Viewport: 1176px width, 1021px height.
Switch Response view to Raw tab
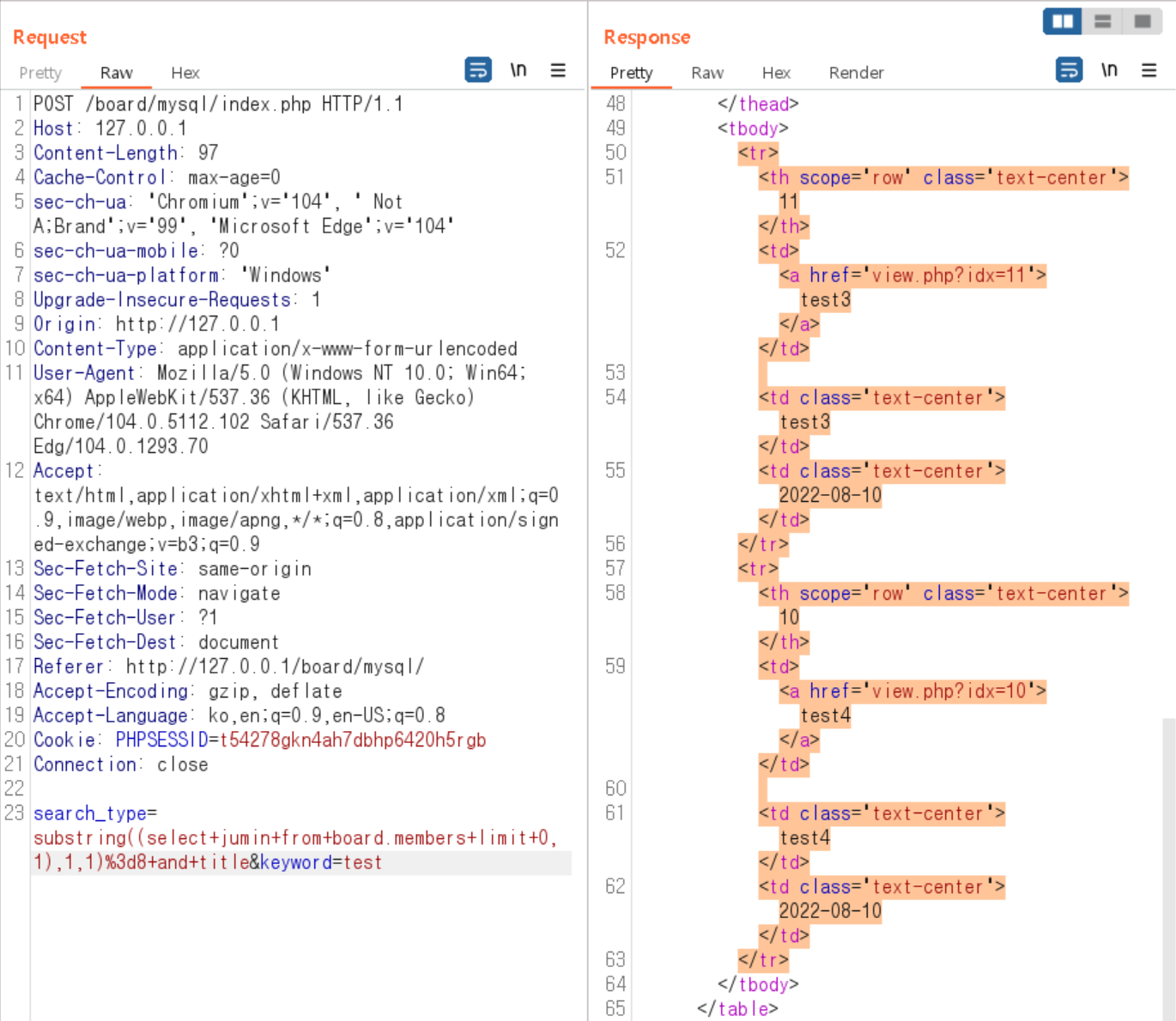(x=707, y=73)
